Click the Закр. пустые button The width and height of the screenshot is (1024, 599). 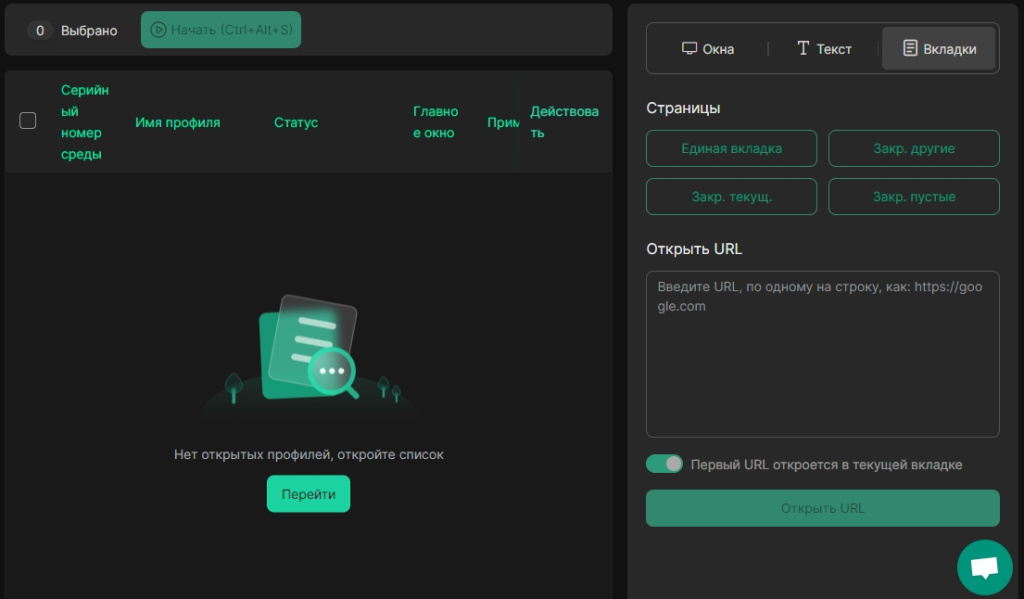pyautogui.click(x=914, y=197)
